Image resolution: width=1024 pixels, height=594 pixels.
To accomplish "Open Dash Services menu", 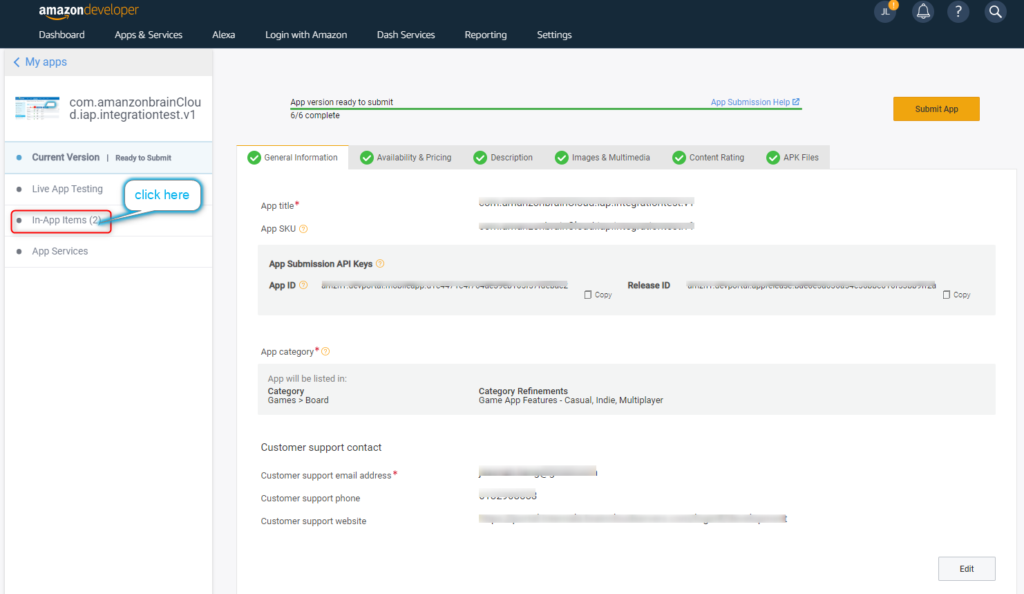I will (406, 35).
